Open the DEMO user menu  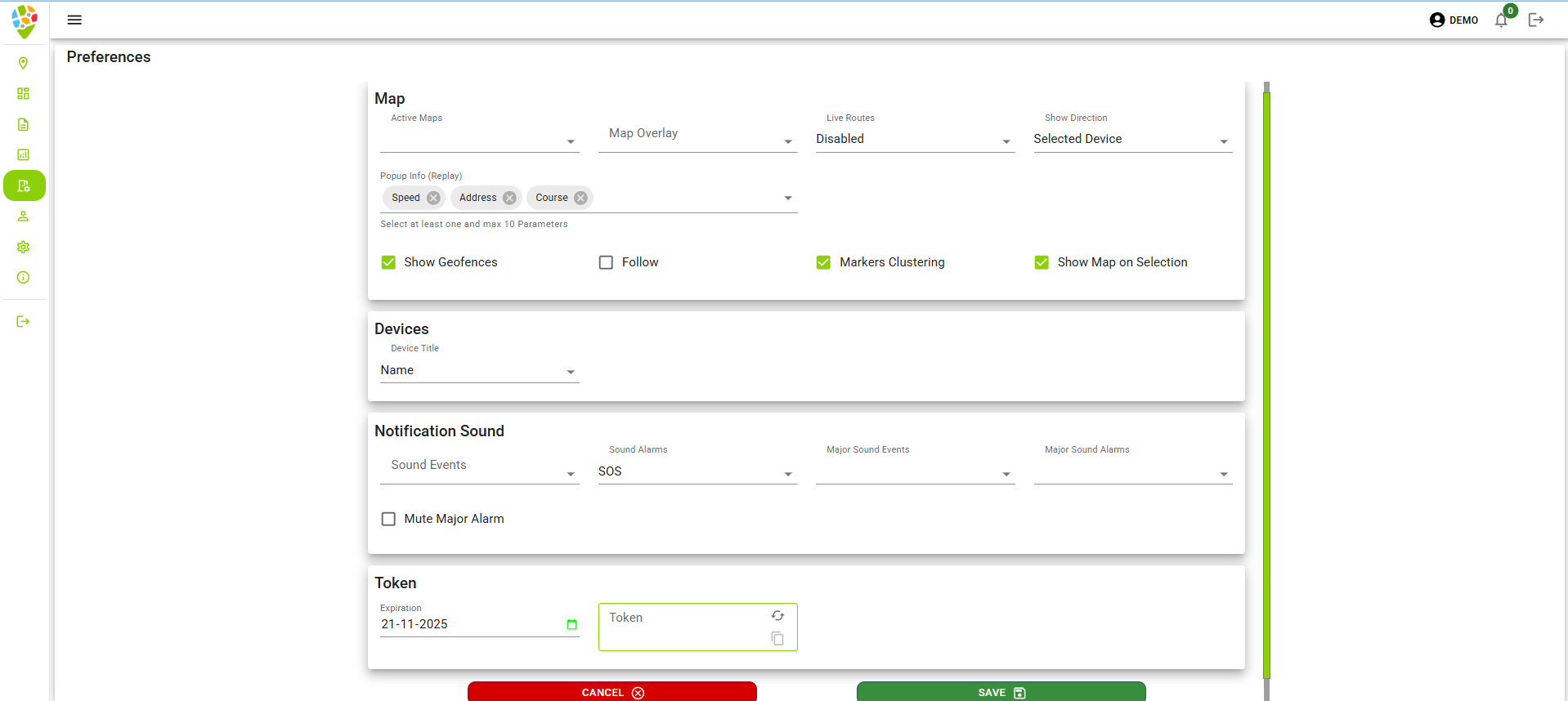pyautogui.click(x=1454, y=20)
